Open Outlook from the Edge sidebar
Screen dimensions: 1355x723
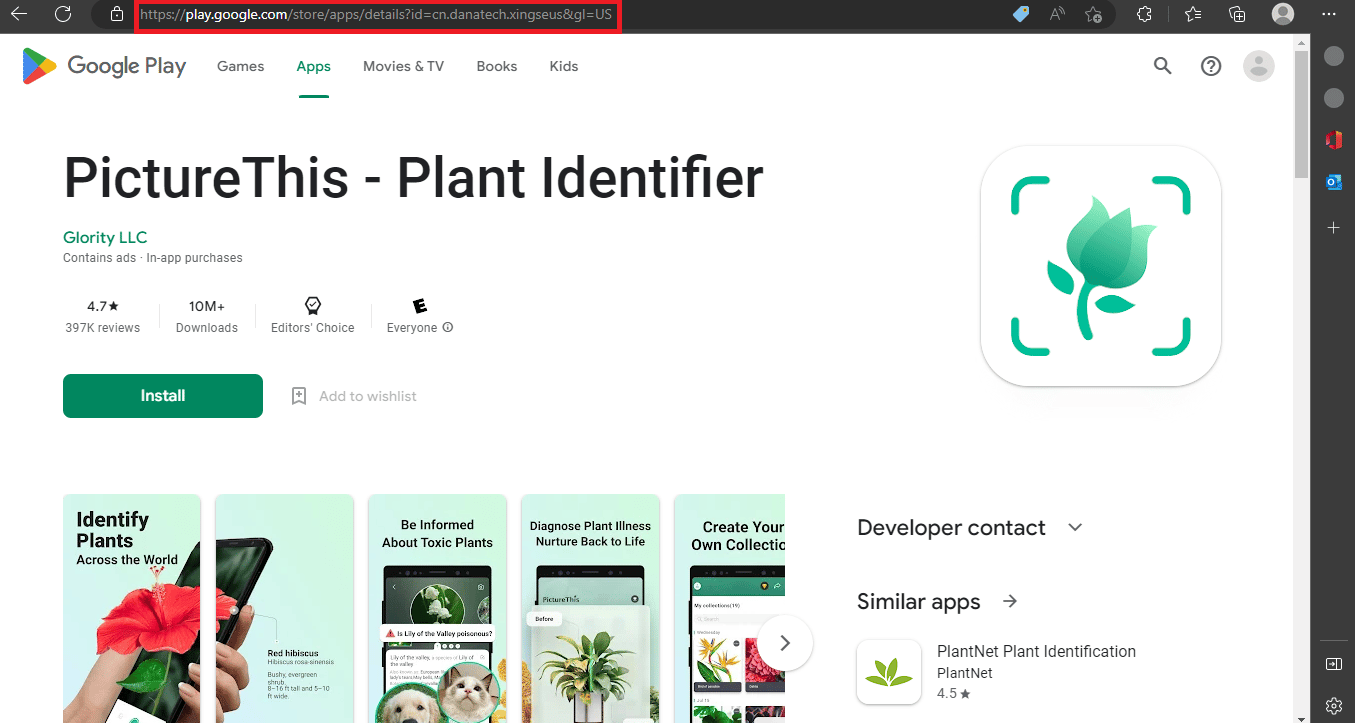coord(1333,182)
